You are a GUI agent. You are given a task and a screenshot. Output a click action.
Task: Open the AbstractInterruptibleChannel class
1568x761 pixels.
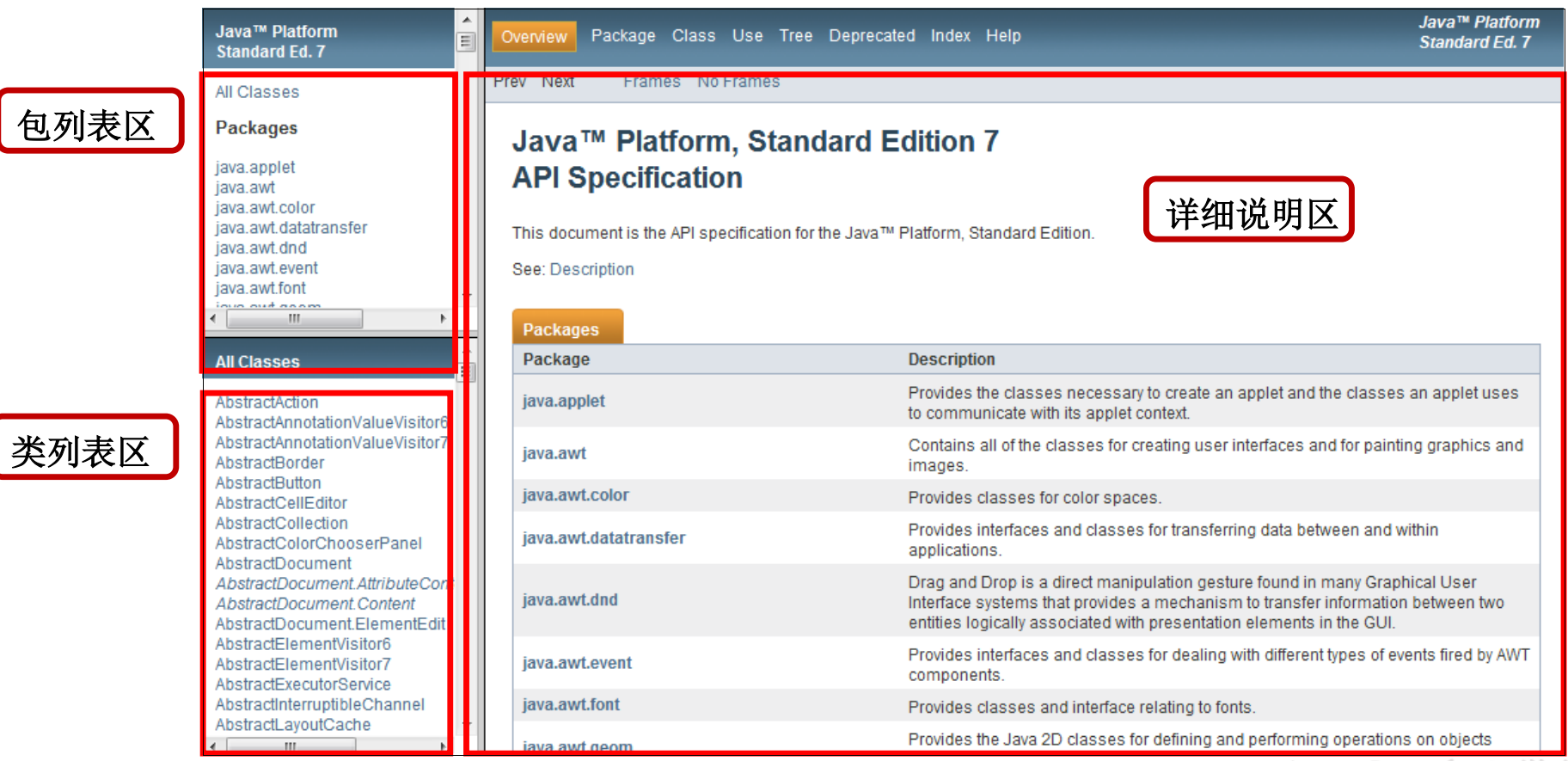[320, 705]
